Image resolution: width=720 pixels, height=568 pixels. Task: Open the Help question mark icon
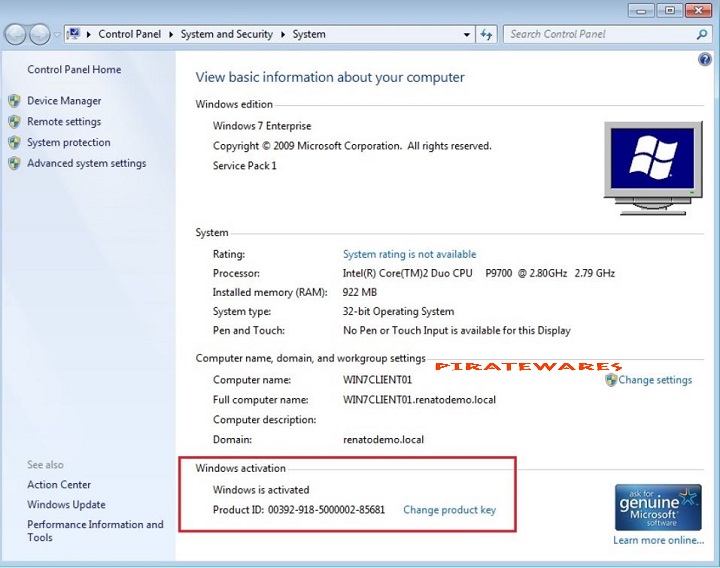705,59
